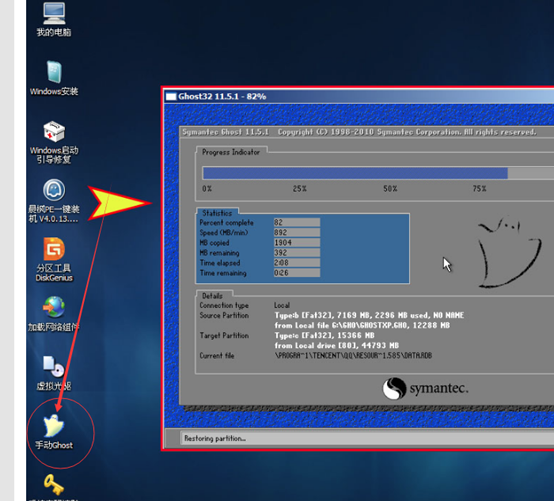Click the Connection type value Local

(x=282, y=305)
